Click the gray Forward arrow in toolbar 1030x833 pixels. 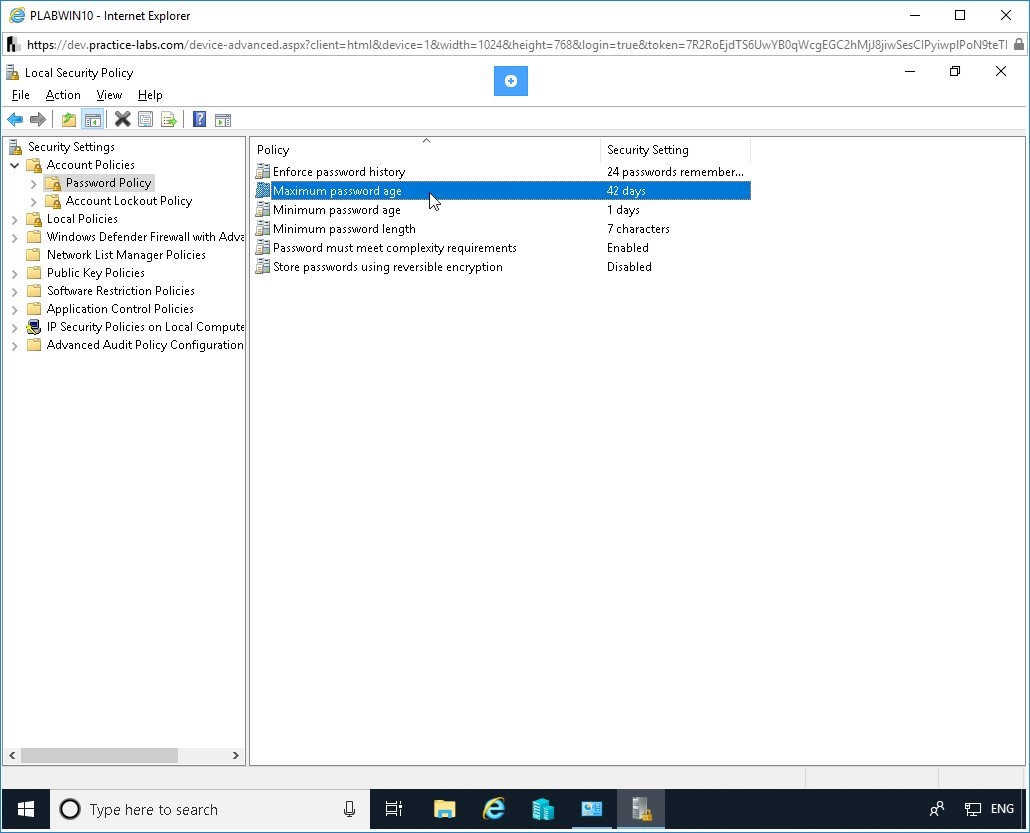pyautogui.click(x=38, y=120)
